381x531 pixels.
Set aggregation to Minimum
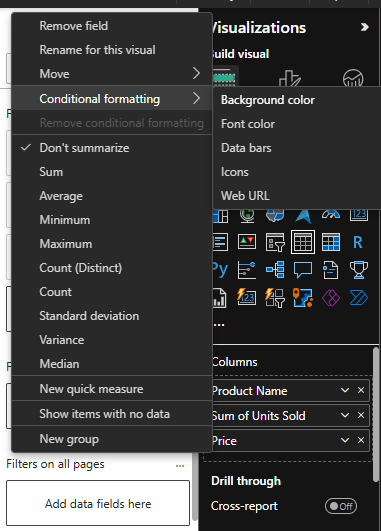click(x=112, y=220)
